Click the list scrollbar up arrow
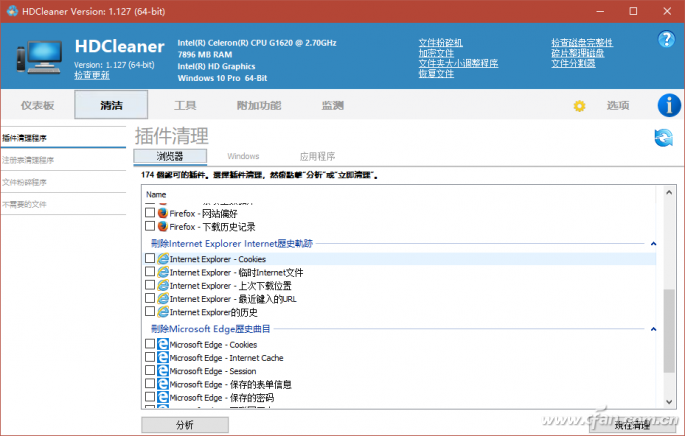Screen dimensions: 685x436 pos(669,192)
